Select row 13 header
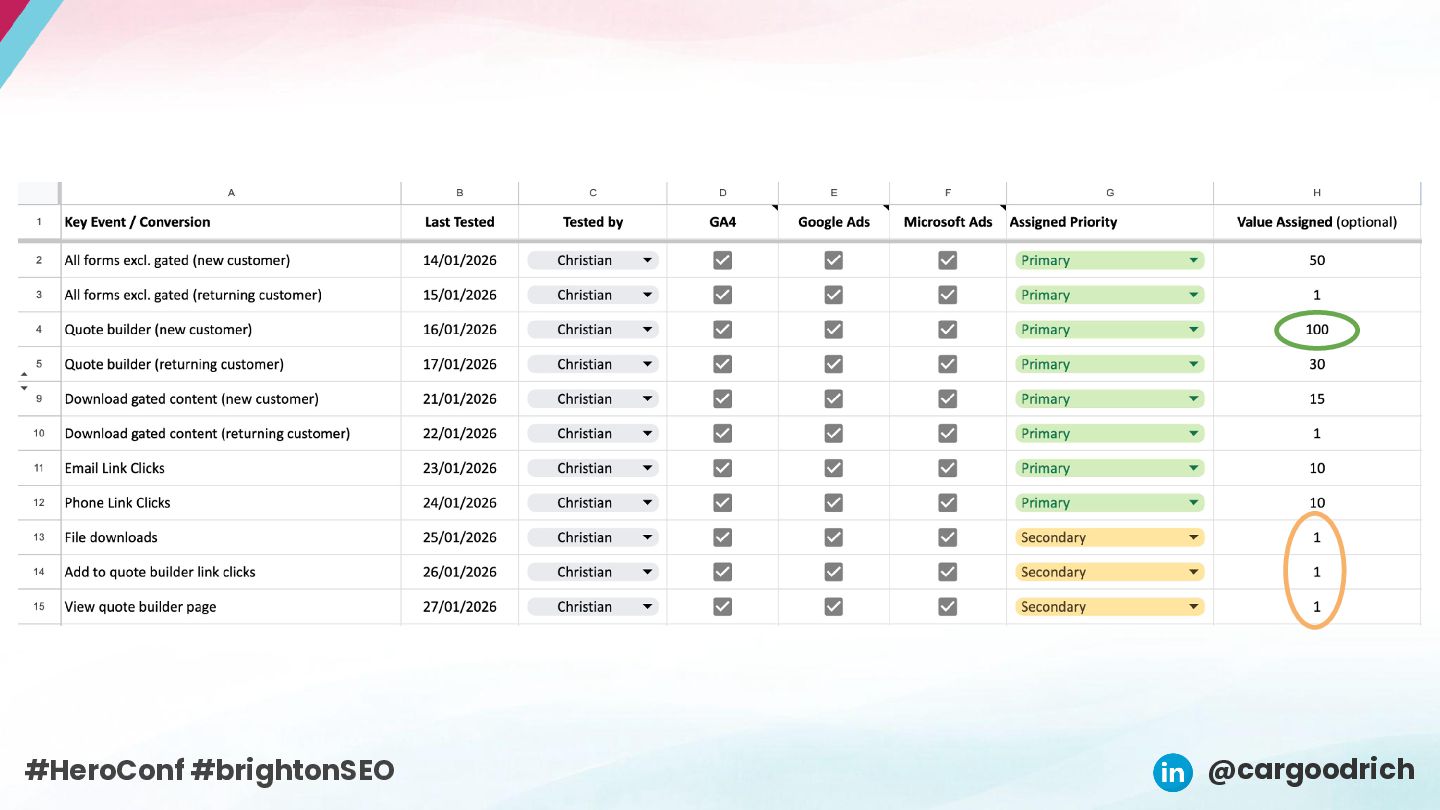This screenshot has width=1440, height=810. [39, 537]
